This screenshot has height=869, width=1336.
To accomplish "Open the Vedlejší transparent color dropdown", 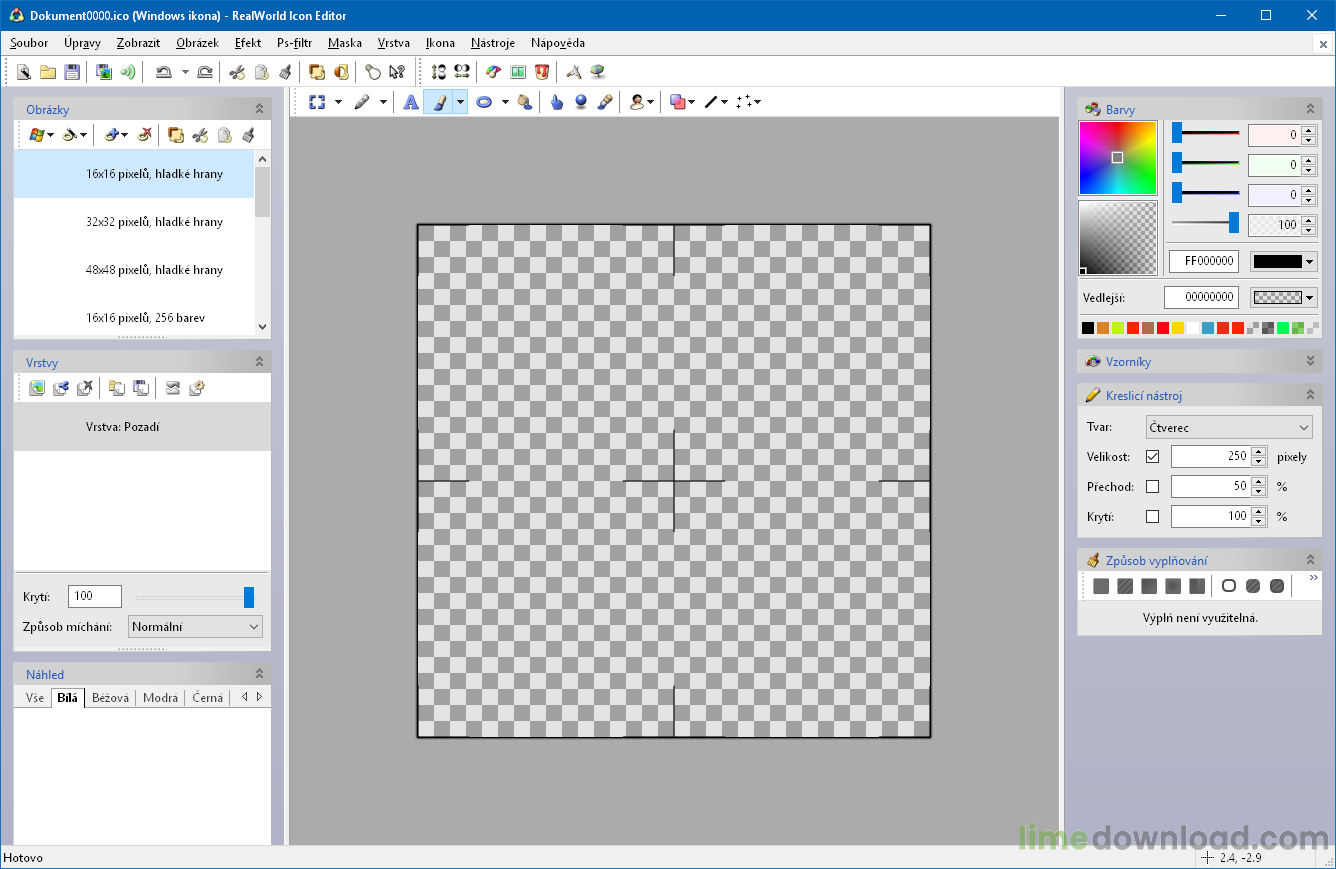I will pos(1284,297).
